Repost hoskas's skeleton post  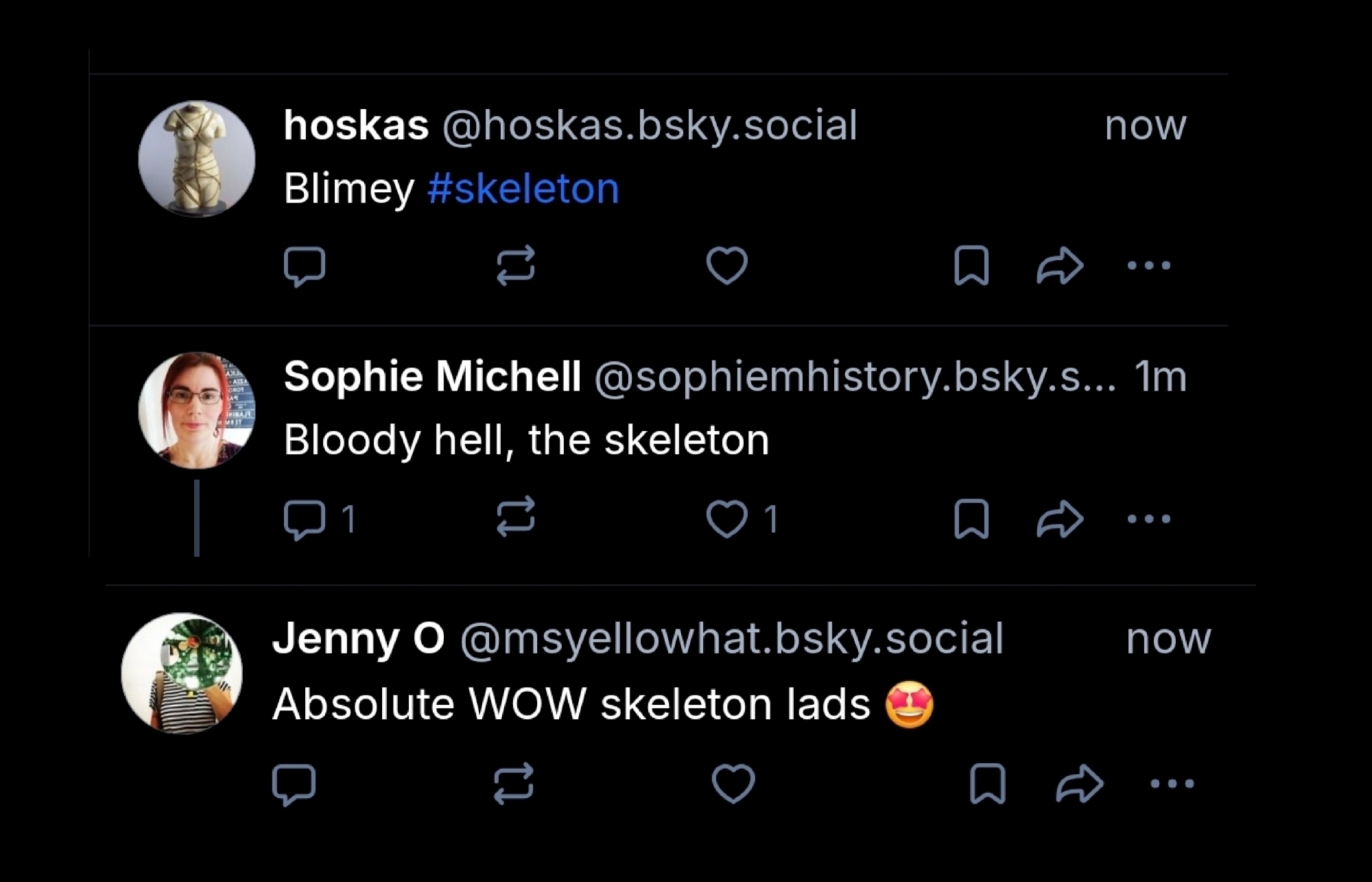[515, 266]
